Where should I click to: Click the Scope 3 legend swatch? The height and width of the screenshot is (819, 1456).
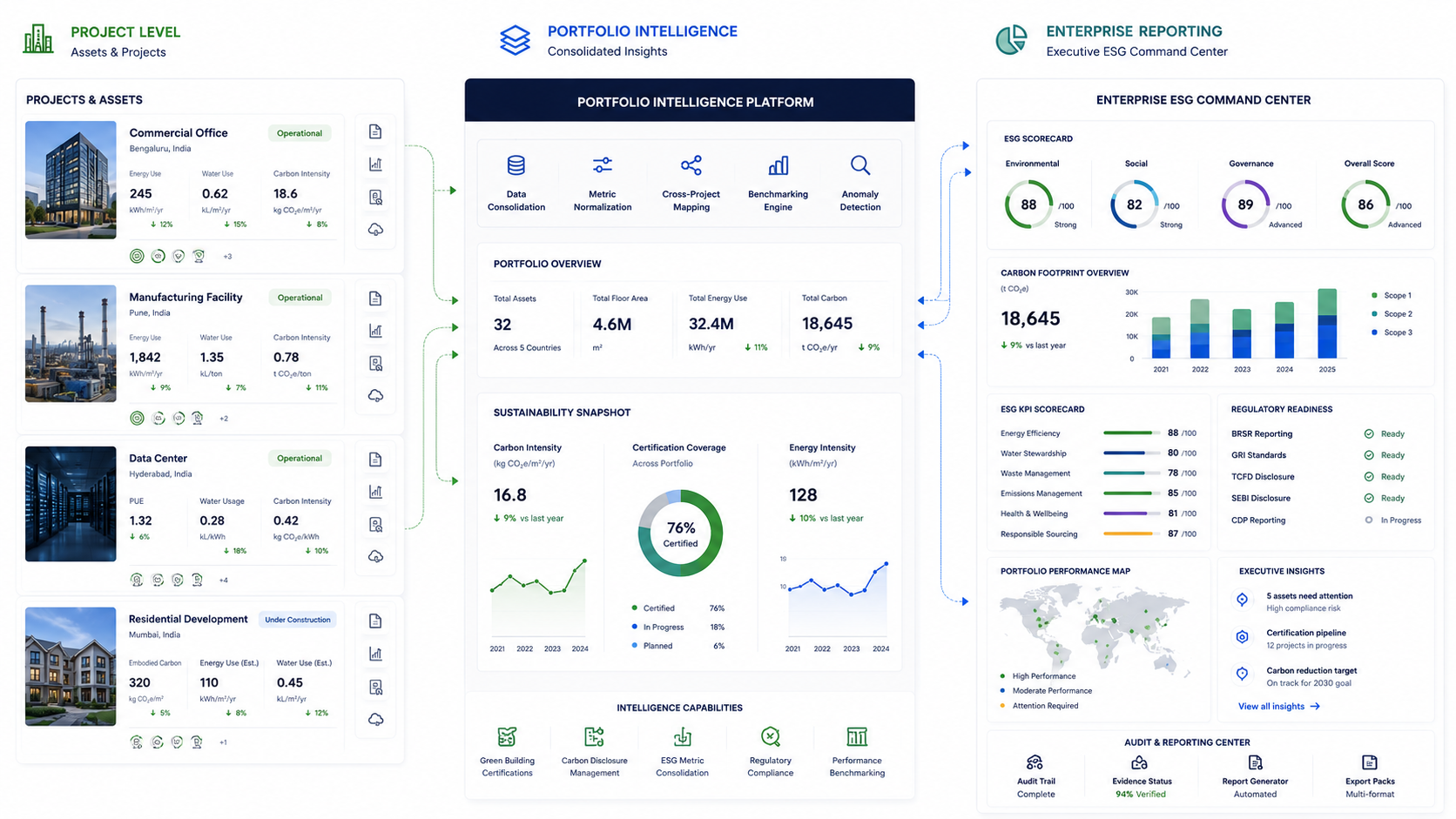1374,332
